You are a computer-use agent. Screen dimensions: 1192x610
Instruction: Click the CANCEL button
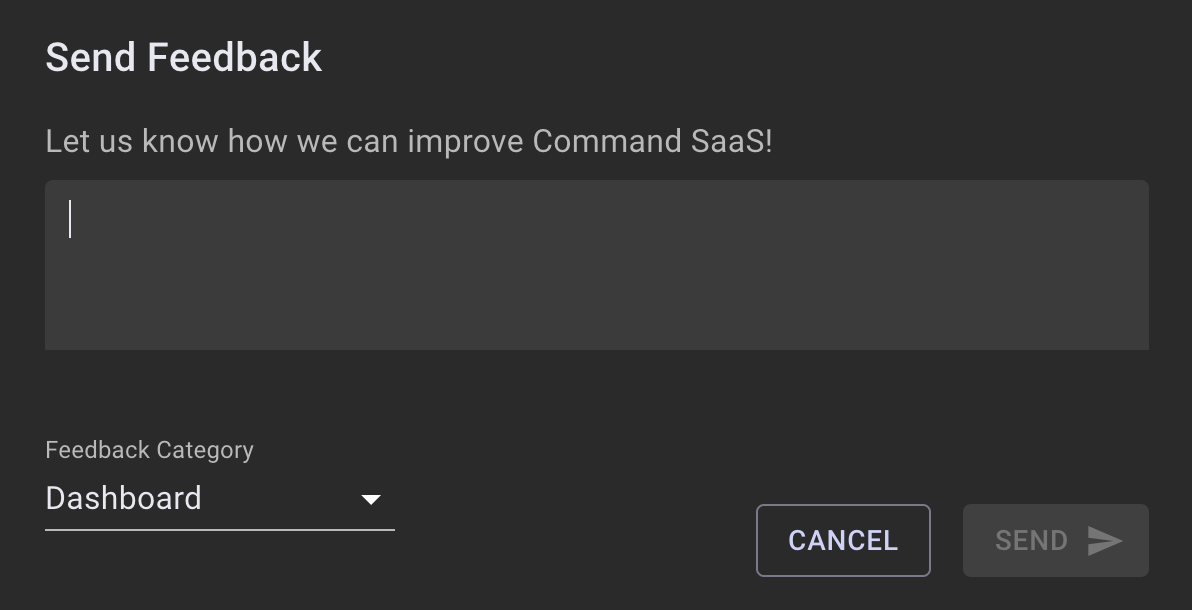point(843,541)
